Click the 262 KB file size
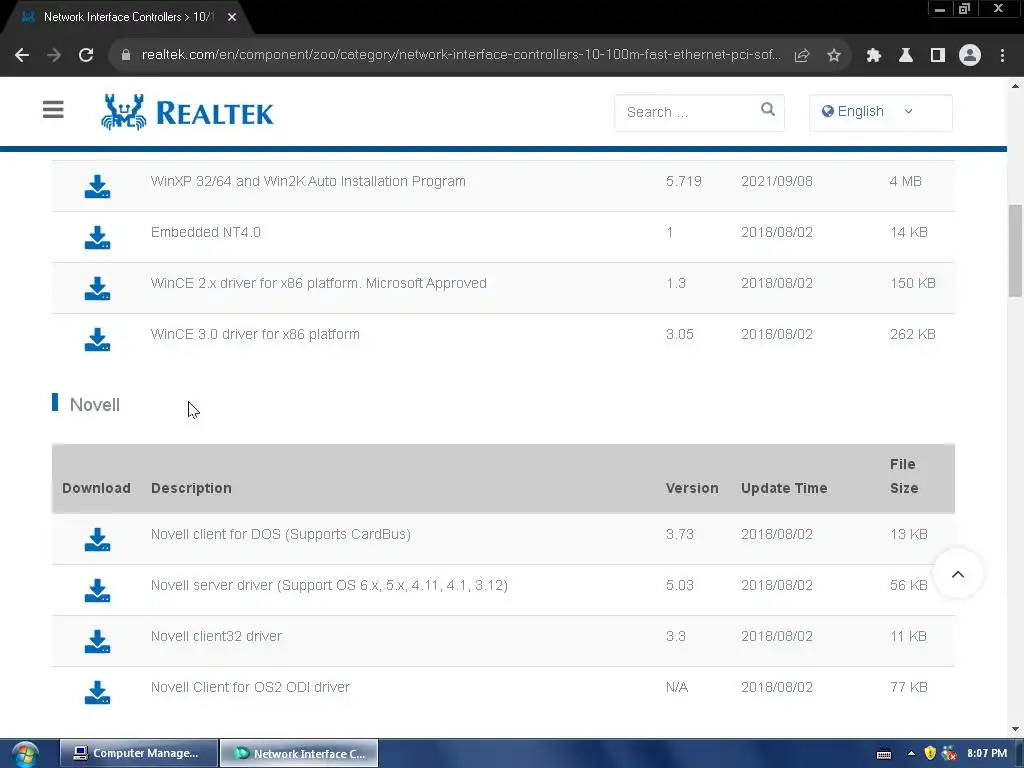The width and height of the screenshot is (1024, 768). click(912, 334)
